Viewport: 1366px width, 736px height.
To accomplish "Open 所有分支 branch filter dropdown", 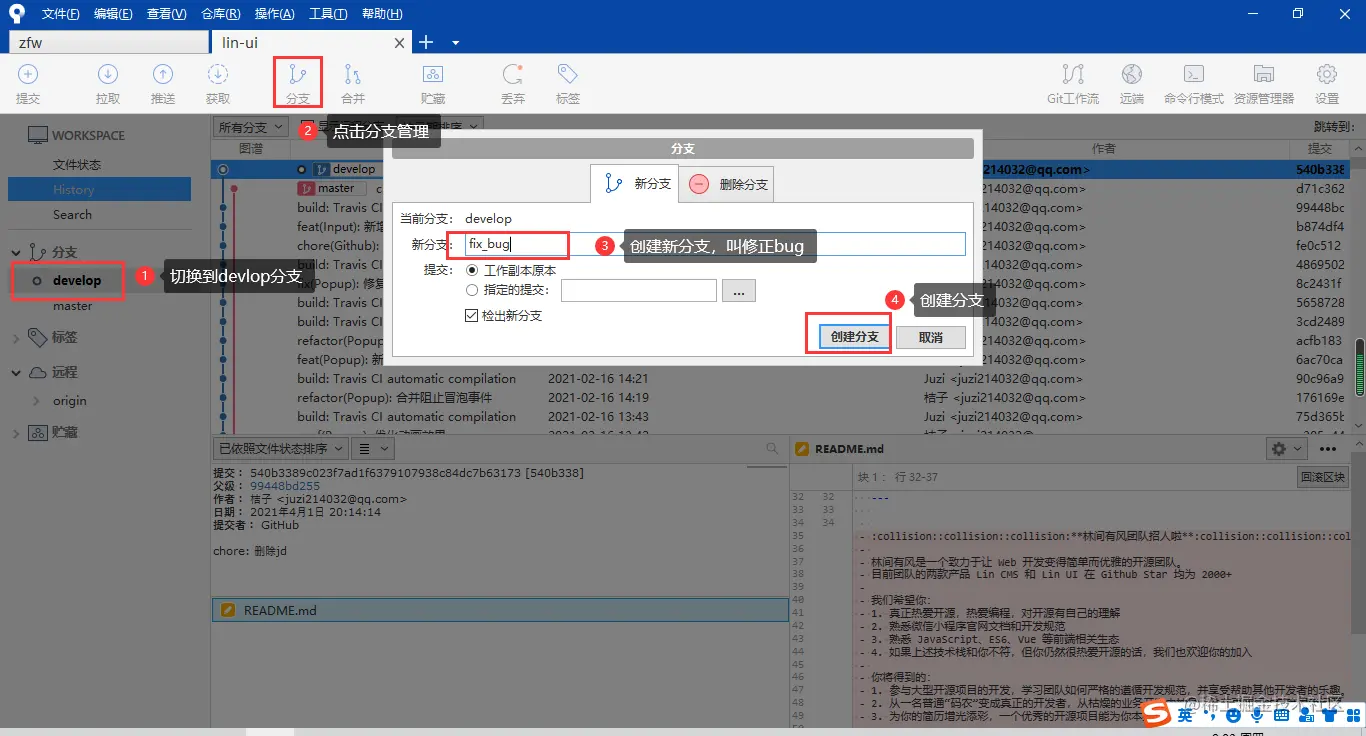I will (250, 127).
